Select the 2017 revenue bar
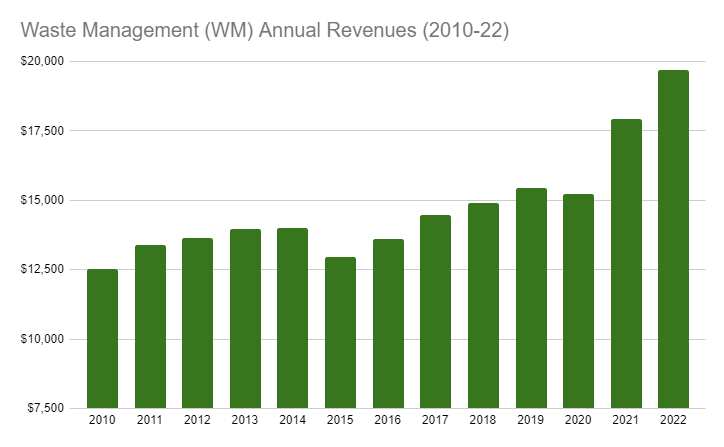Viewport: 724px width, 447px height. 435,312
